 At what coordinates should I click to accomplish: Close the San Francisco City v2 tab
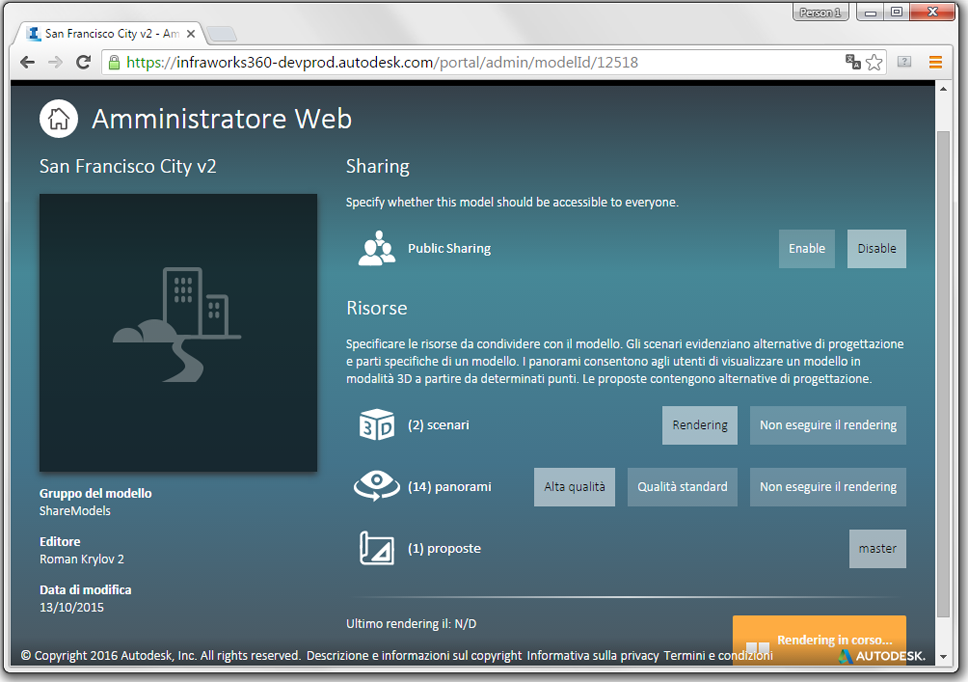191,34
